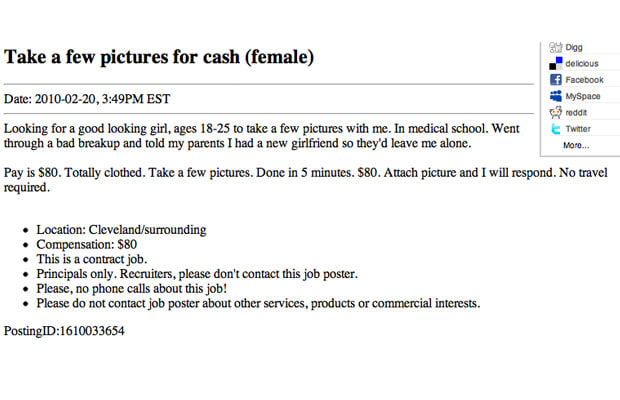Open the Twitter text link
Image resolution: width=620 pixels, height=400 pixels.
[578, 129]
